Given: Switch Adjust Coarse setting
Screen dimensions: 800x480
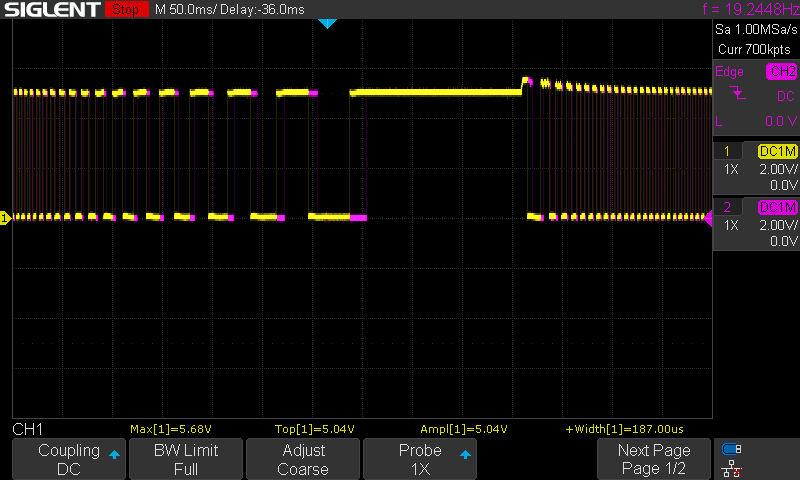Looking at the screenshot, I should [x=303, y=459].
